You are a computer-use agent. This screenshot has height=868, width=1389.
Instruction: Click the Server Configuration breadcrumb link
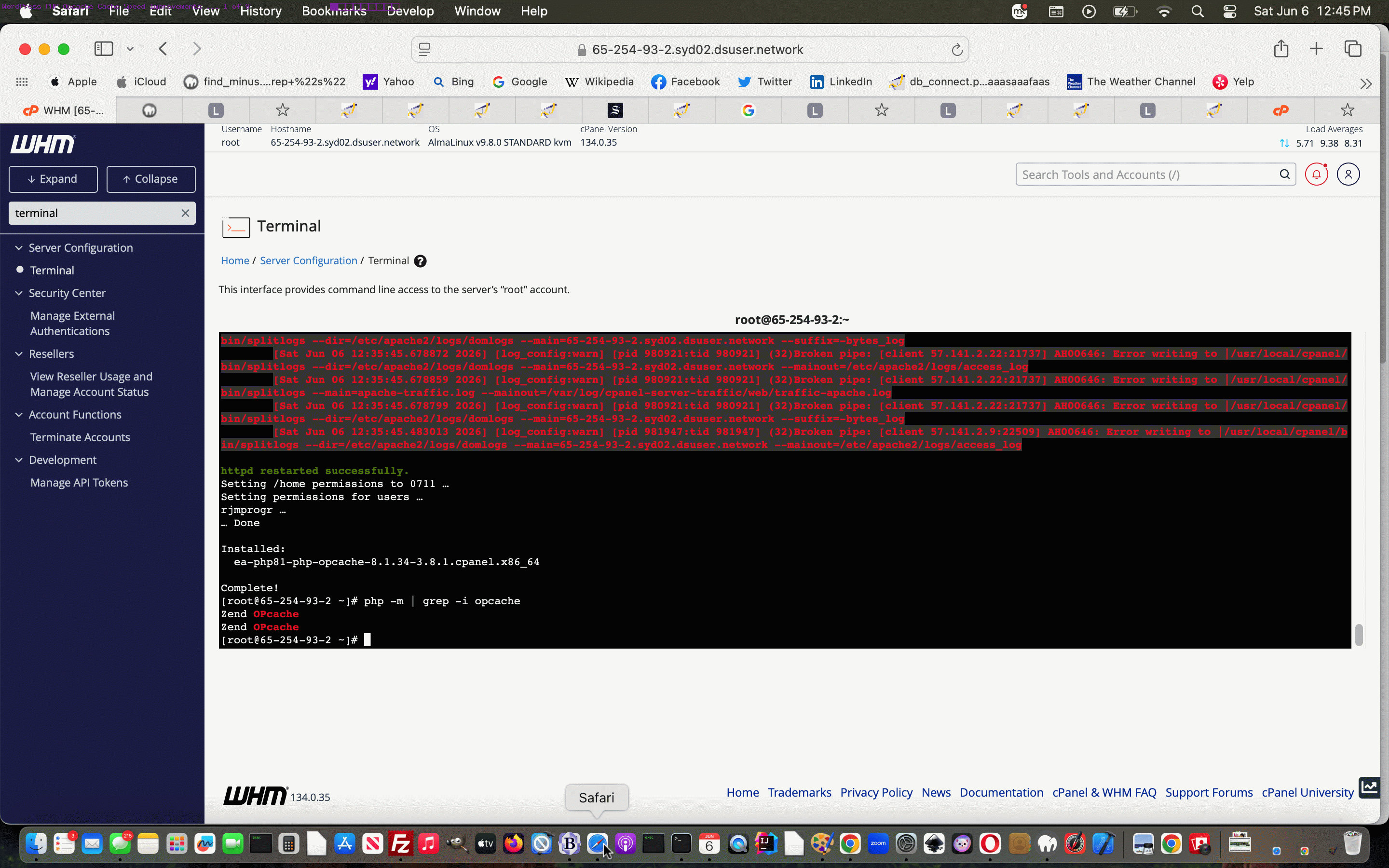coord(309,260)
